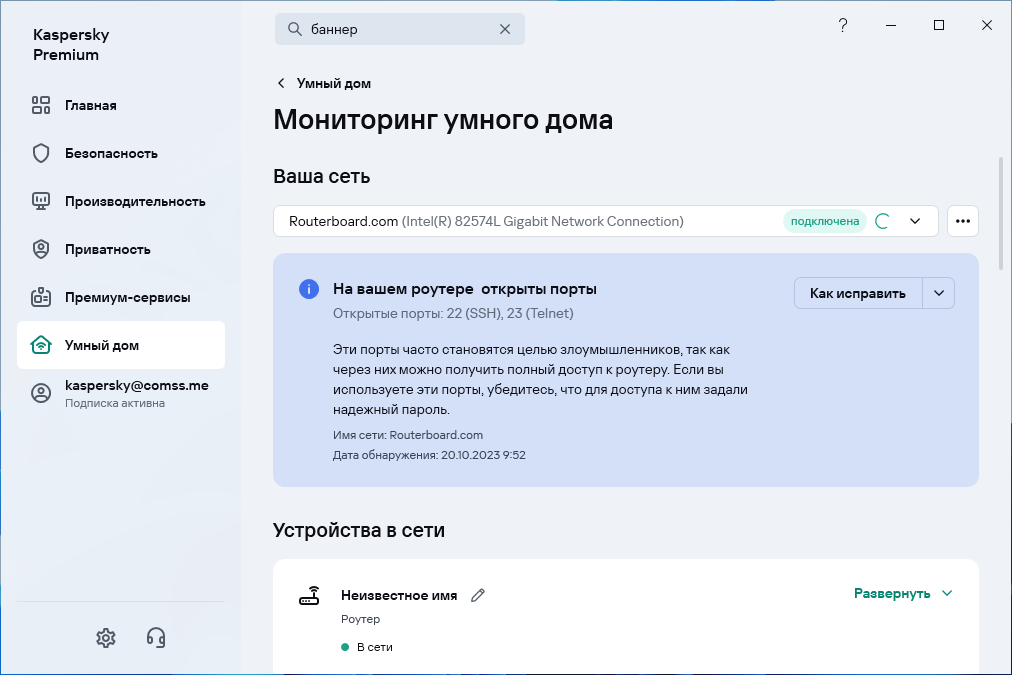
Task: Minimize the Kaspersky window
Action: click(x=891, y=25)
